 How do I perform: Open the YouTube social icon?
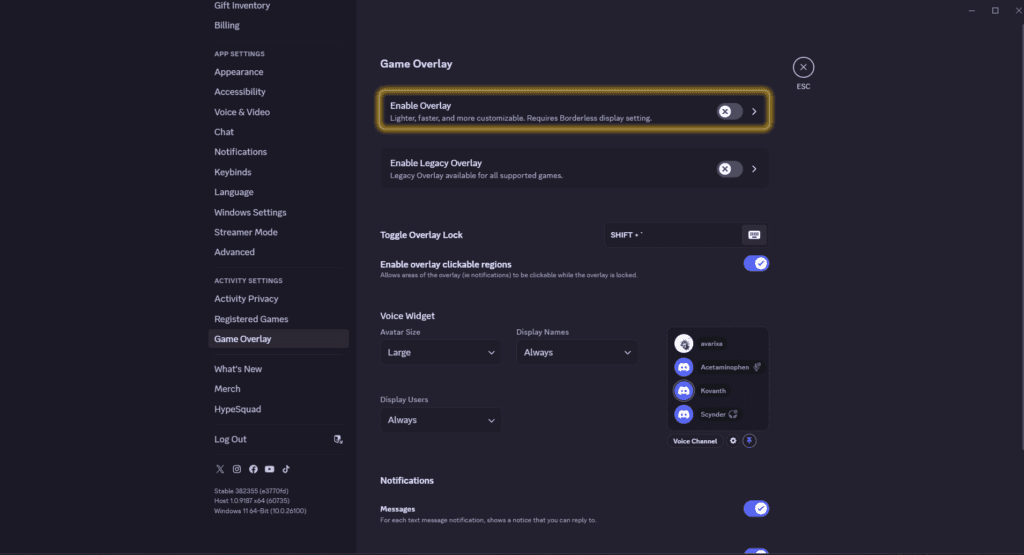click(x=269, y=469)
